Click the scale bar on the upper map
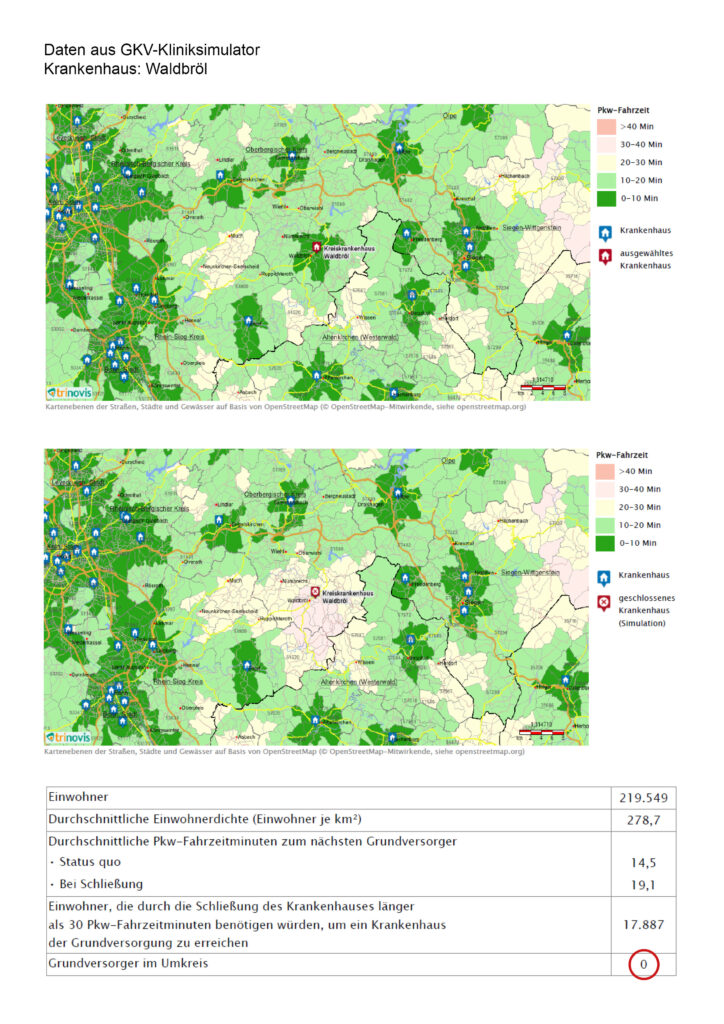This screenshot has width=724, height=1024. (542, 387)
